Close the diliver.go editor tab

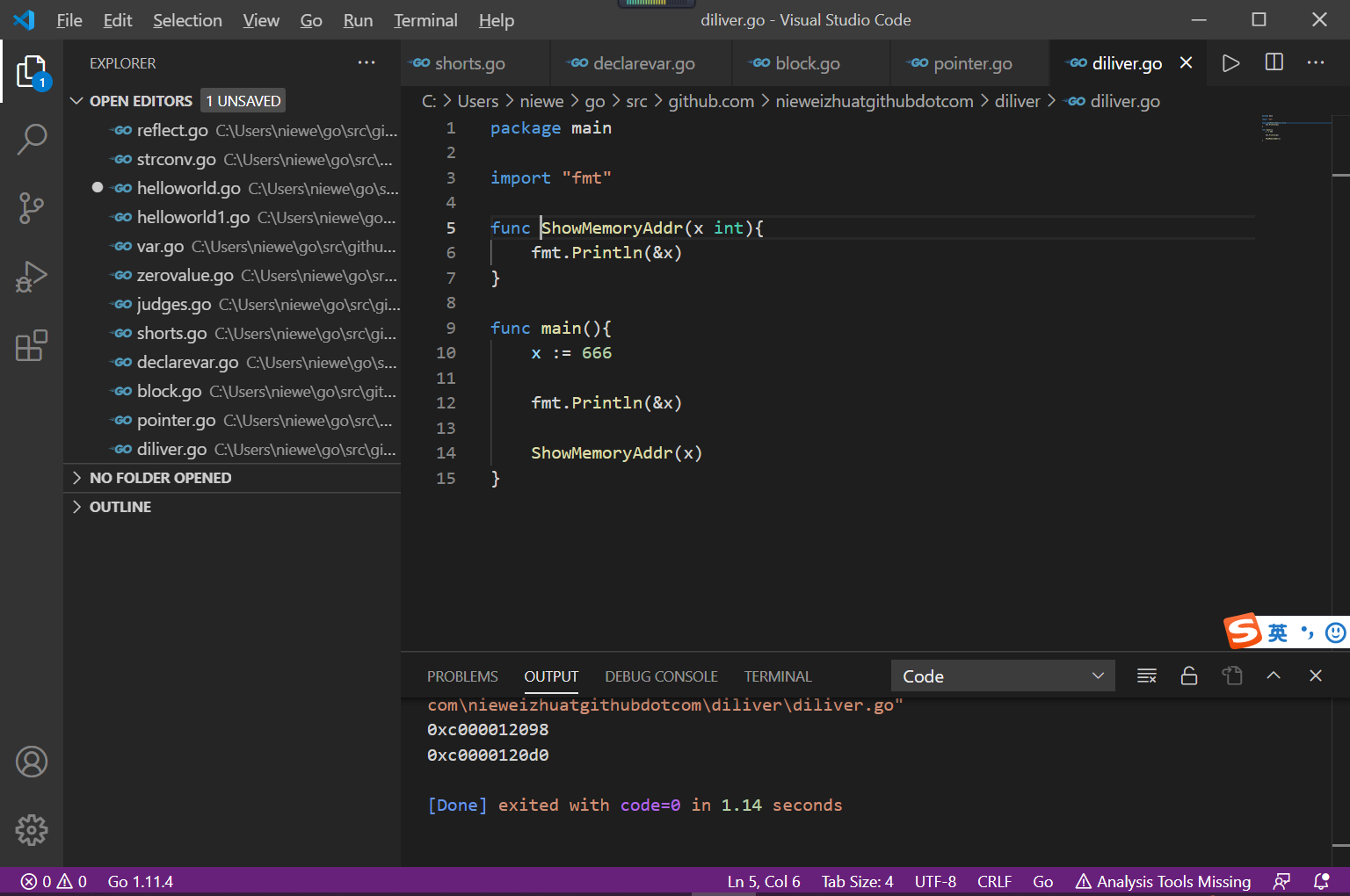click(x=1186, y=62)
